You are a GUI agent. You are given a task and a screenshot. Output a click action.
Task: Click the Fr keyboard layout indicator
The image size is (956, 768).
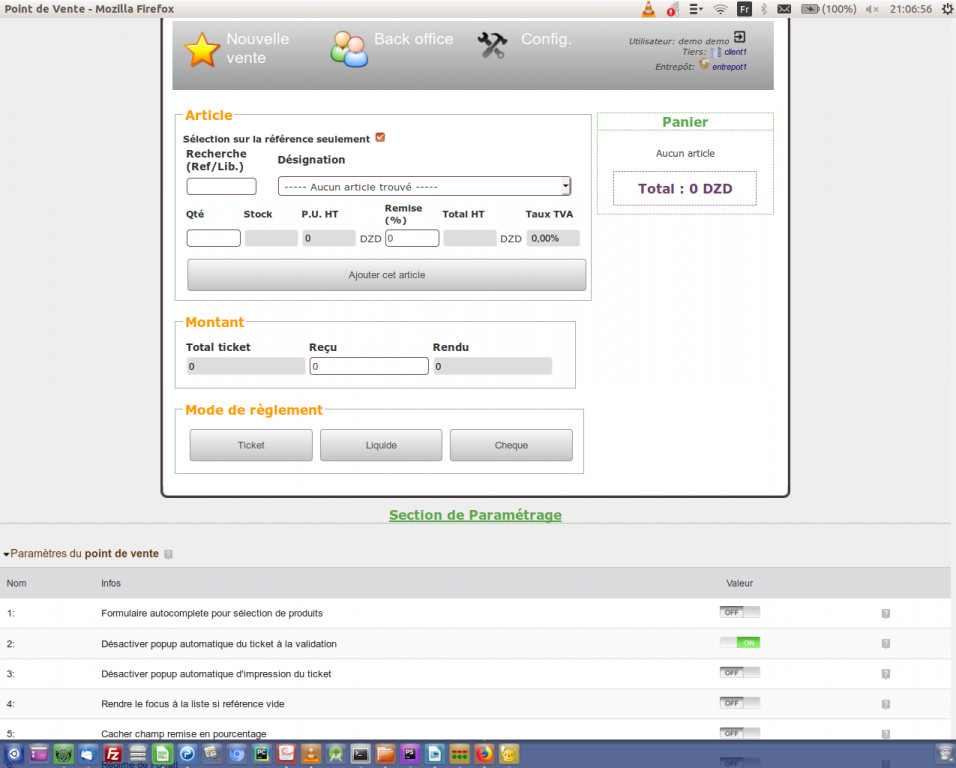744,9
